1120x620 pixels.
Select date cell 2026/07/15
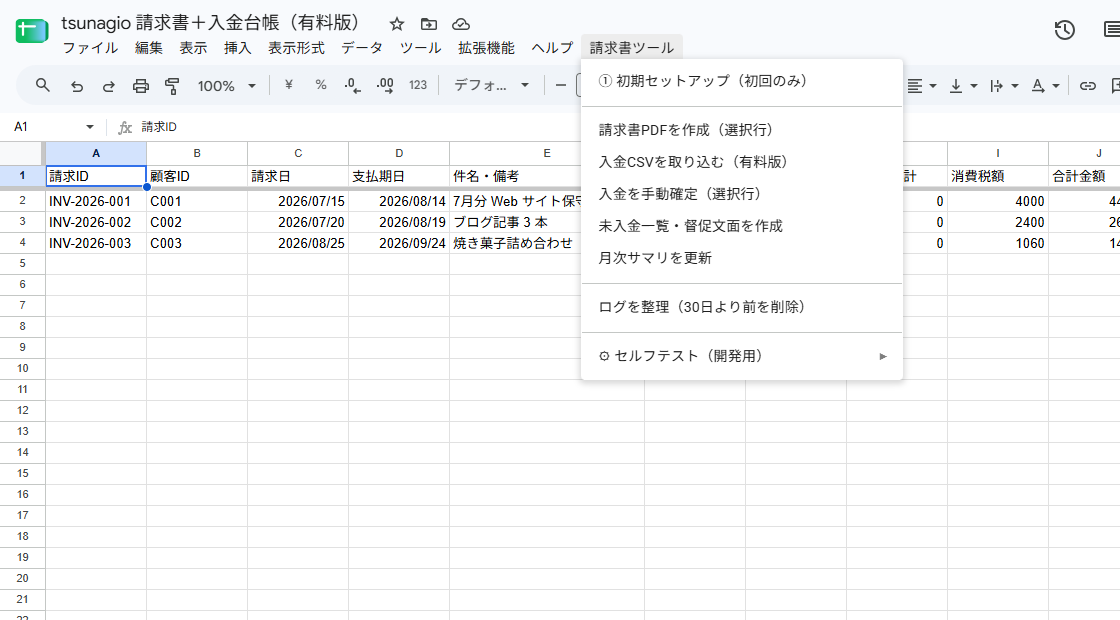click(298, 201)
